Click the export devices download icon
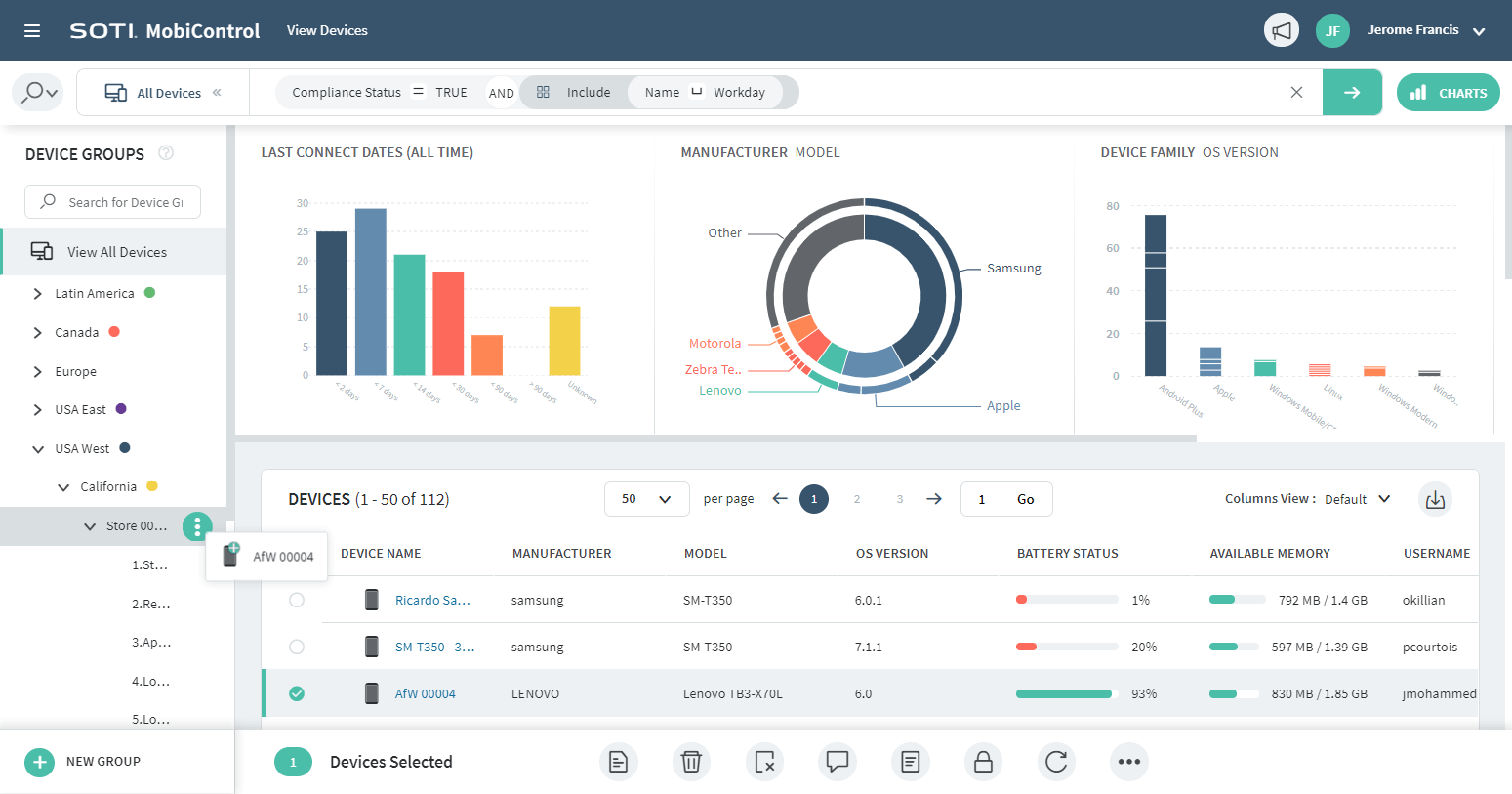This screenshot has width=1512, height=794. [x=1435, y=498]
